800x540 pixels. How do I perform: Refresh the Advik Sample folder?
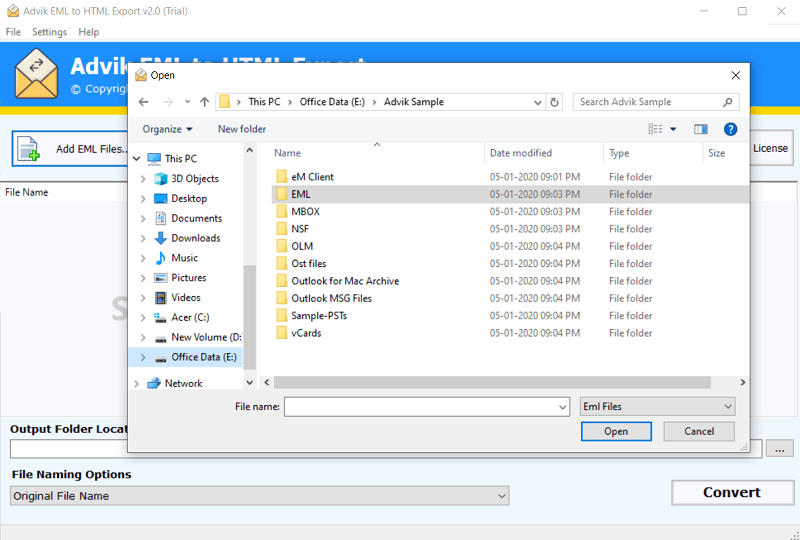click(x=554, y=102)
